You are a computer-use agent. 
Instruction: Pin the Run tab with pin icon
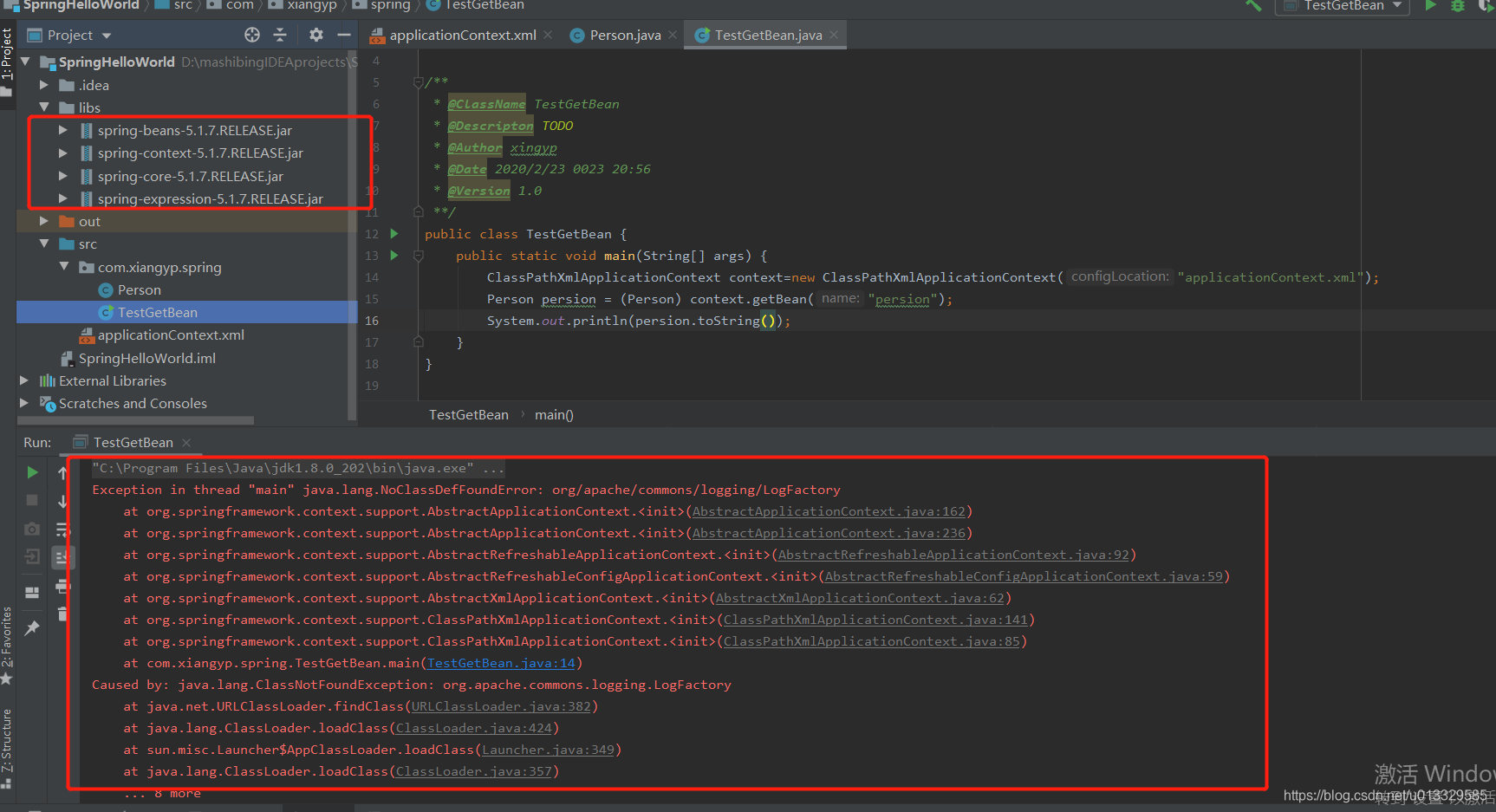click(32, 627)
